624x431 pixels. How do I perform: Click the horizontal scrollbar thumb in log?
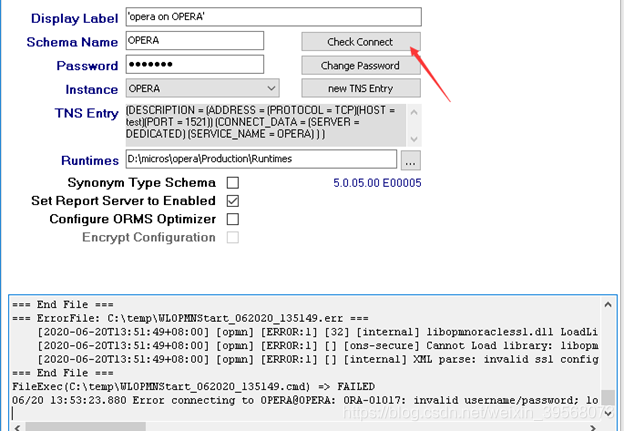coord(85,427)
